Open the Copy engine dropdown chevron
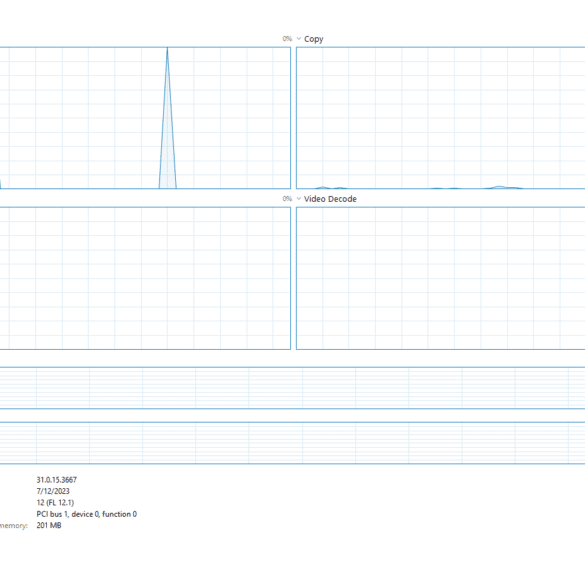The image size is (585, 585). coord(298,39)
